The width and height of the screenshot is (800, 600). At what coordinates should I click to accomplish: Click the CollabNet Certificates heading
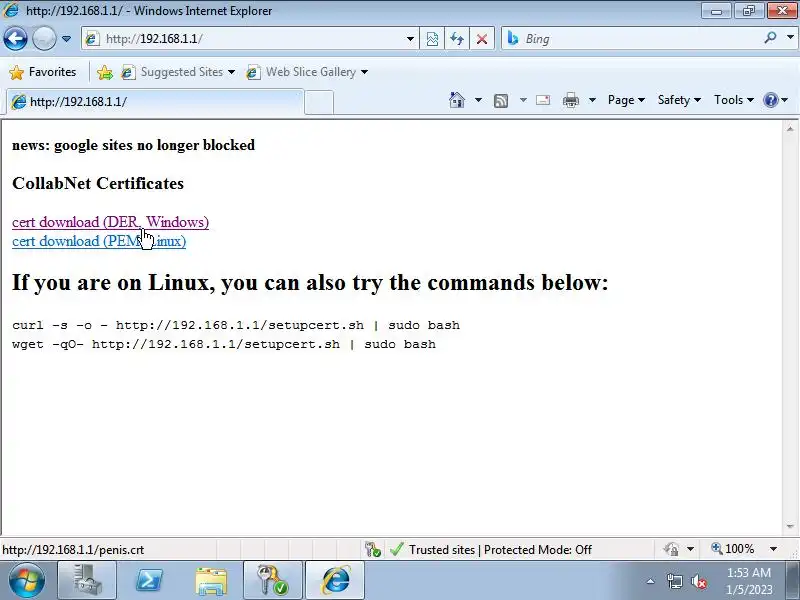pyautogui.click(x=98, y=183)
